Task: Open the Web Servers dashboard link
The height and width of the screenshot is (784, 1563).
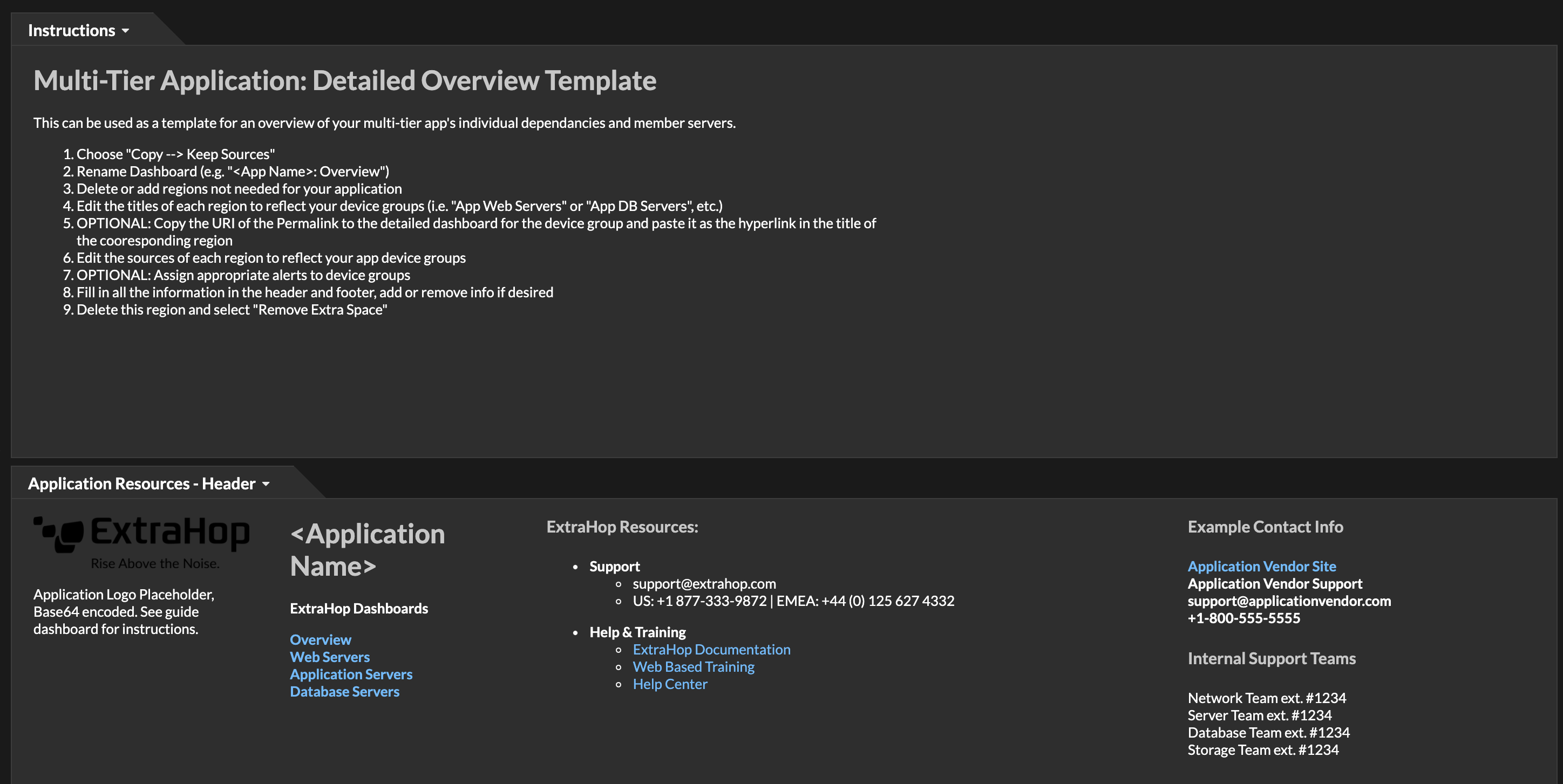Action: (329, 657)
